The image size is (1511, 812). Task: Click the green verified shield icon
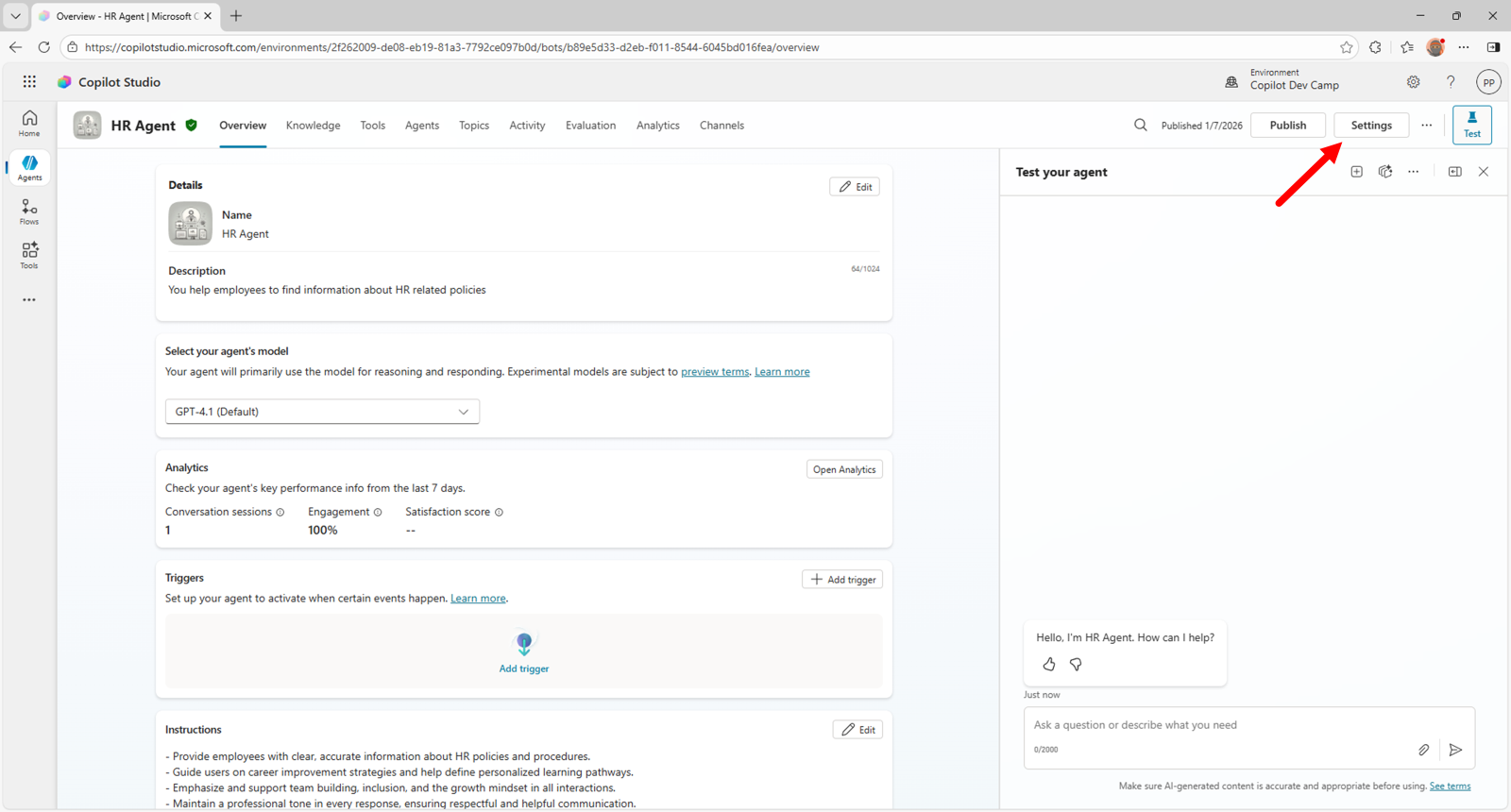tap(192, 125)
